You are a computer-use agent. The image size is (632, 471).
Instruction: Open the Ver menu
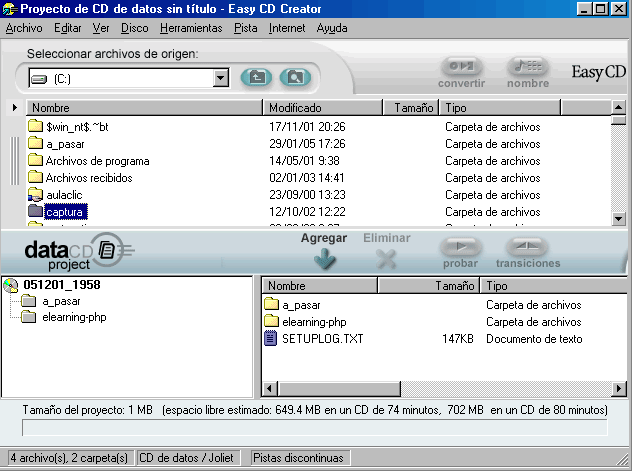(101, 28)
